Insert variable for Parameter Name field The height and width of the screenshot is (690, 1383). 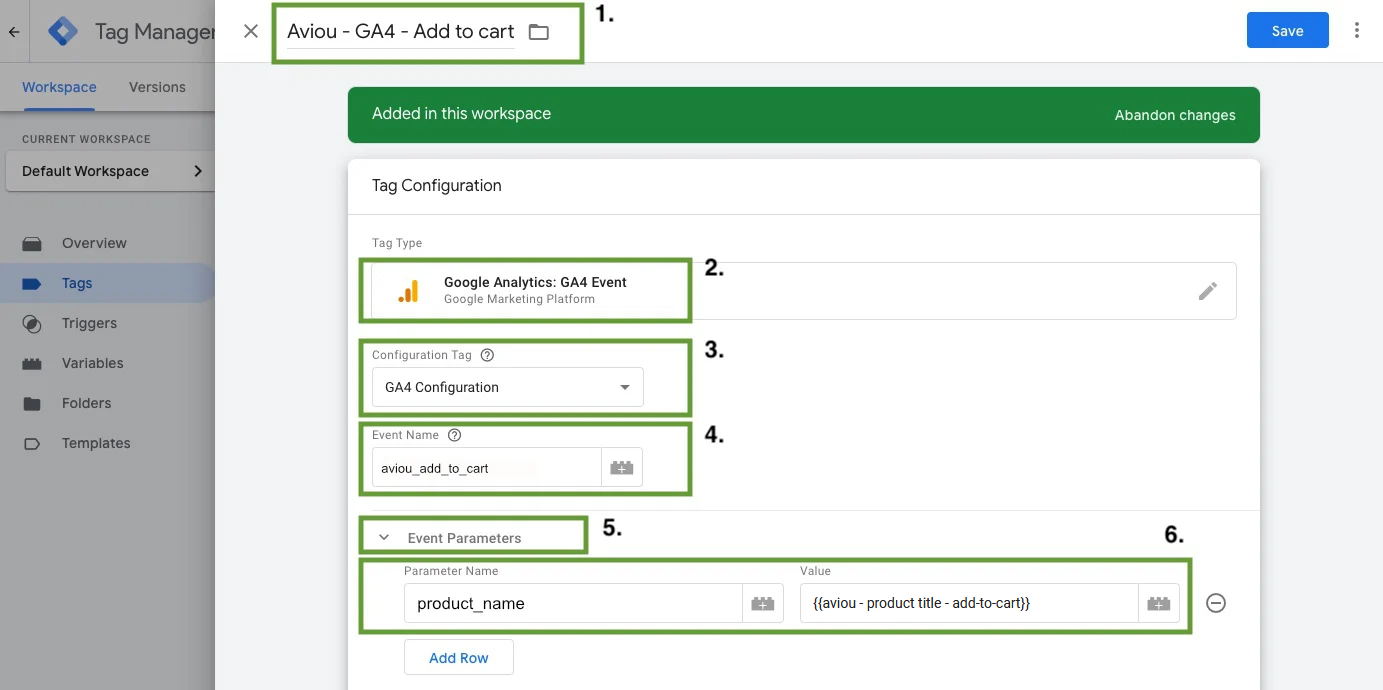tap(763, 603)
